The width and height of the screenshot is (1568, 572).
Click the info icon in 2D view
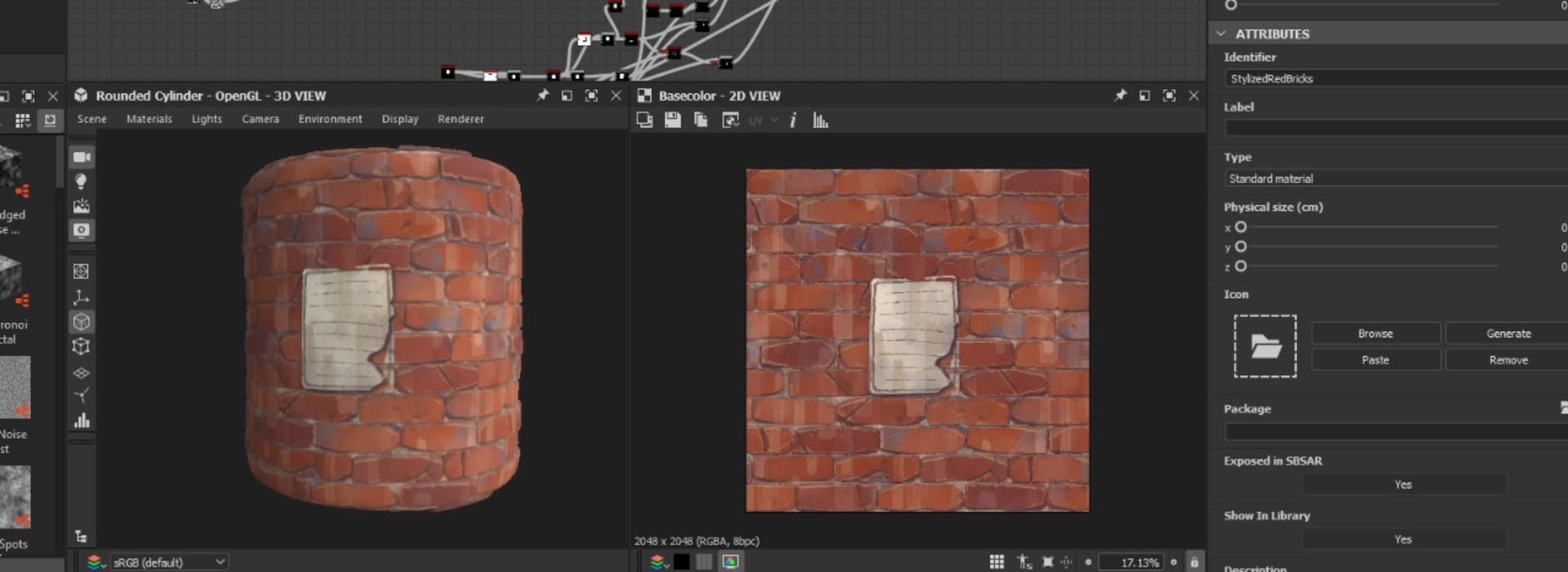coord(792,121)
